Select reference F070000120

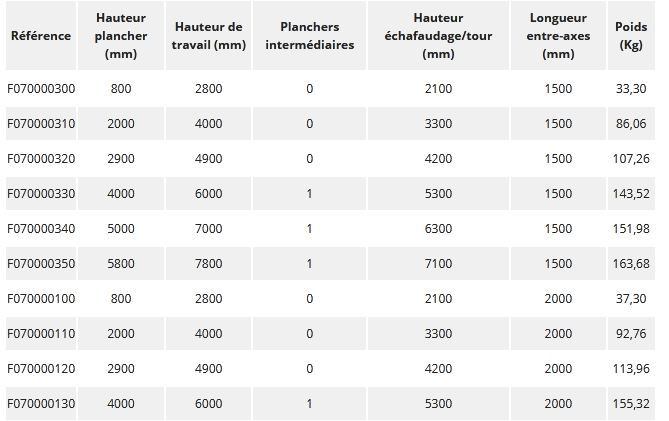pyautogui.click(x=41, y=369)
